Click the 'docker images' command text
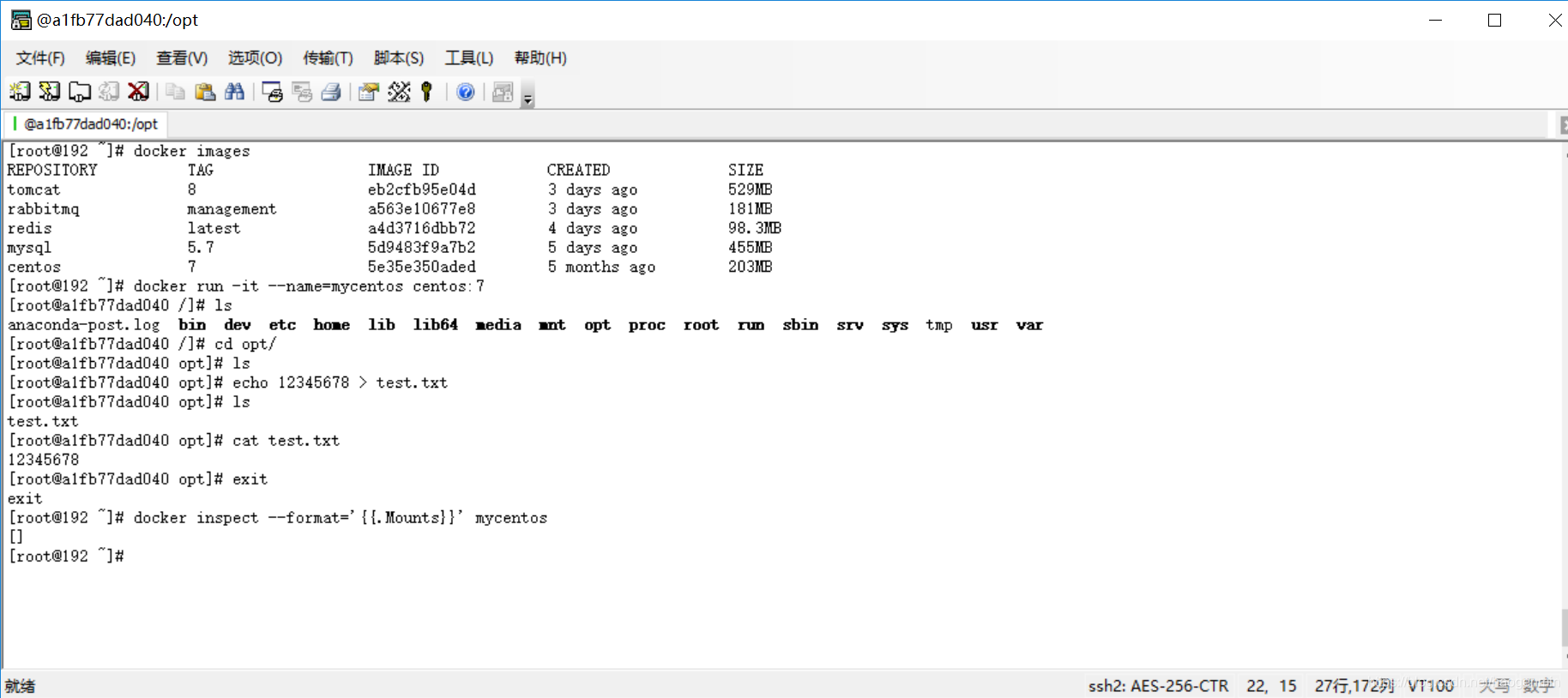Screen dimensions: 1568x698 (x=191, y=151)
